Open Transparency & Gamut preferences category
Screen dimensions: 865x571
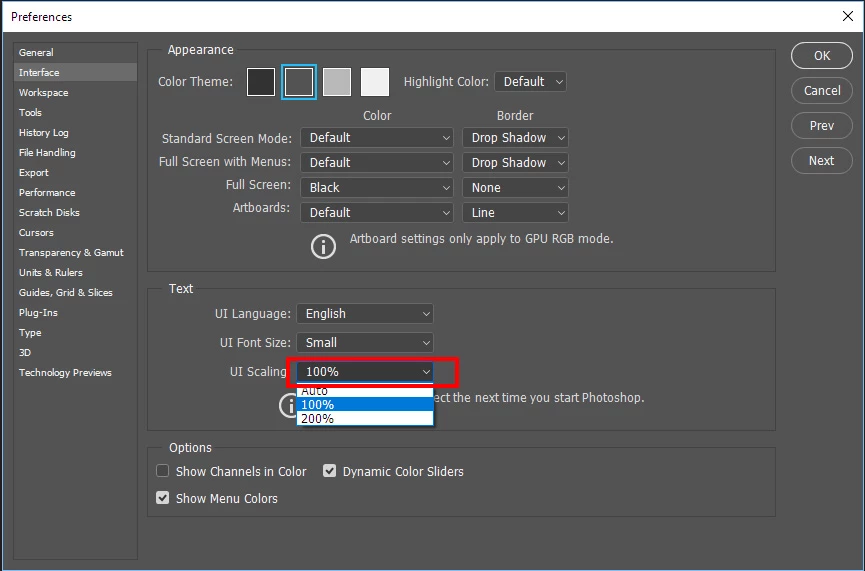pyautogui.click(x=75, y=253)
